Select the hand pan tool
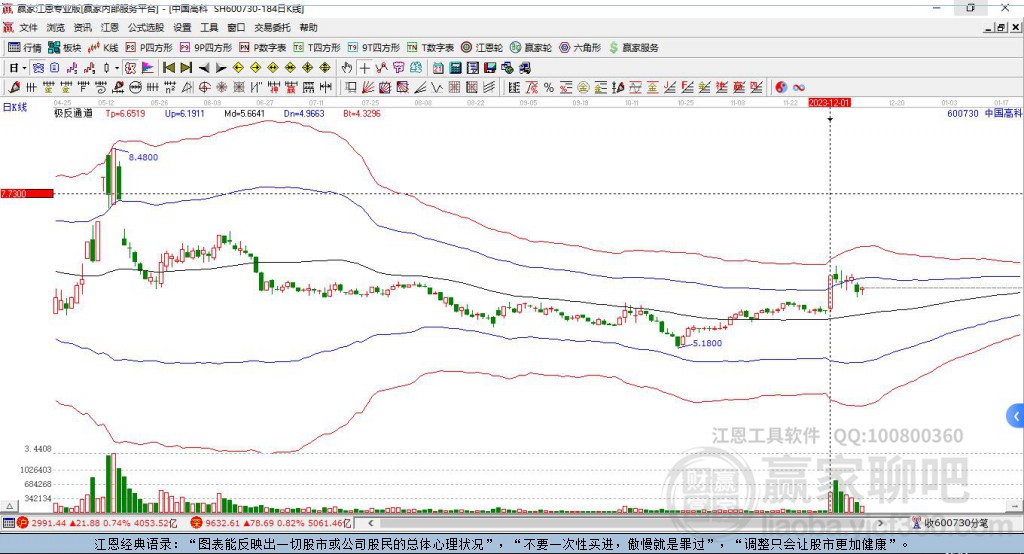Image resolution: width=1024 pixels, height=554 pixels. [347, 68]
